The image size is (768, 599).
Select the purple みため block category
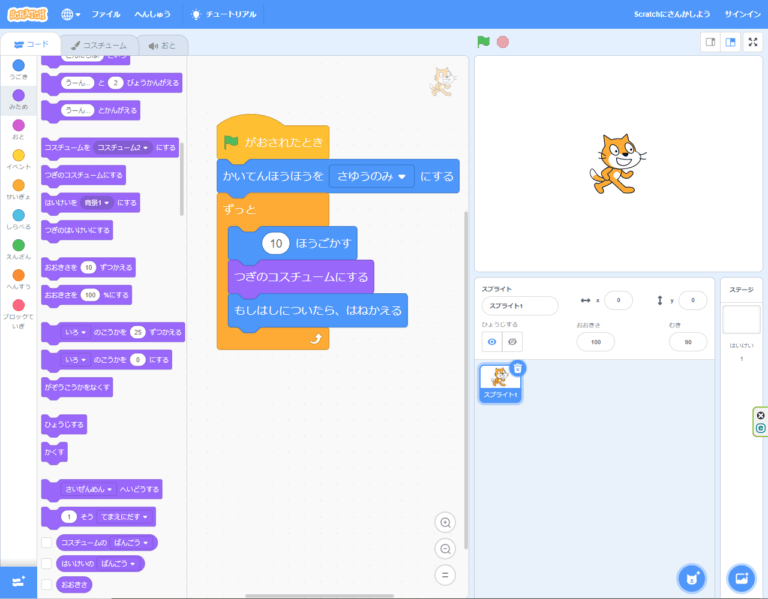click(x=18, y=100)
